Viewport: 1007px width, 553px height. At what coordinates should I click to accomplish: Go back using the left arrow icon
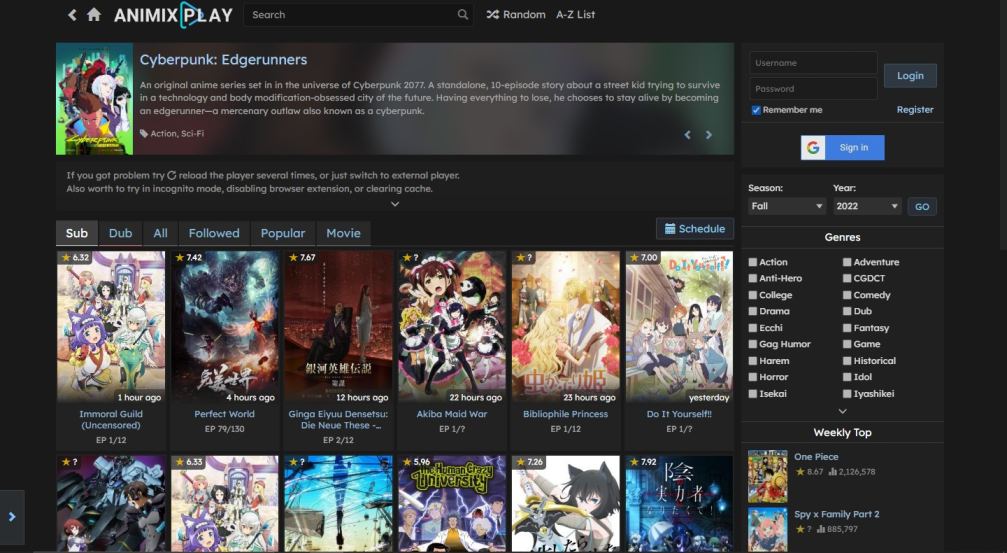[x=72, y=15]
